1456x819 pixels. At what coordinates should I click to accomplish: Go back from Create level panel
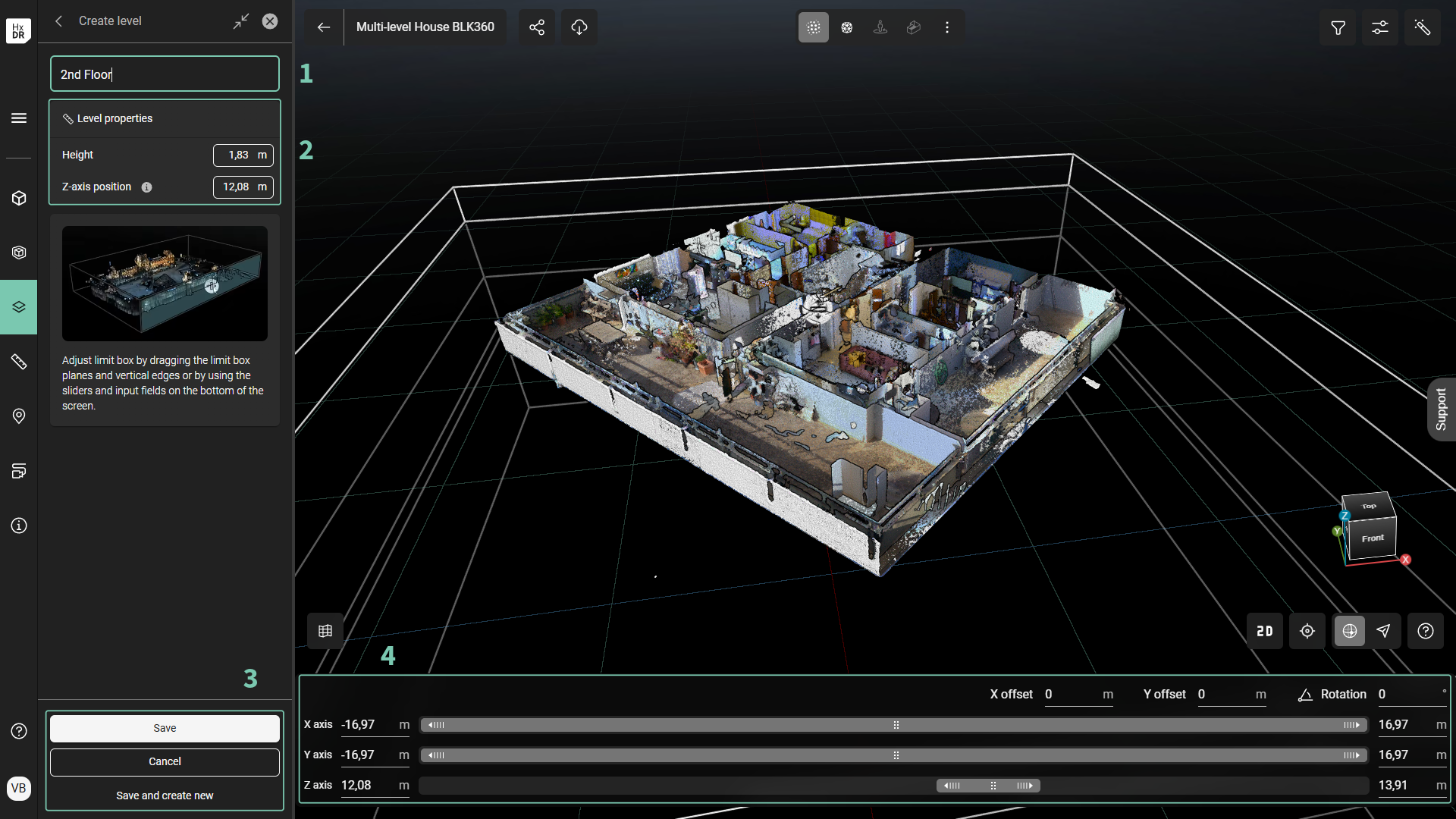[59, 21]
